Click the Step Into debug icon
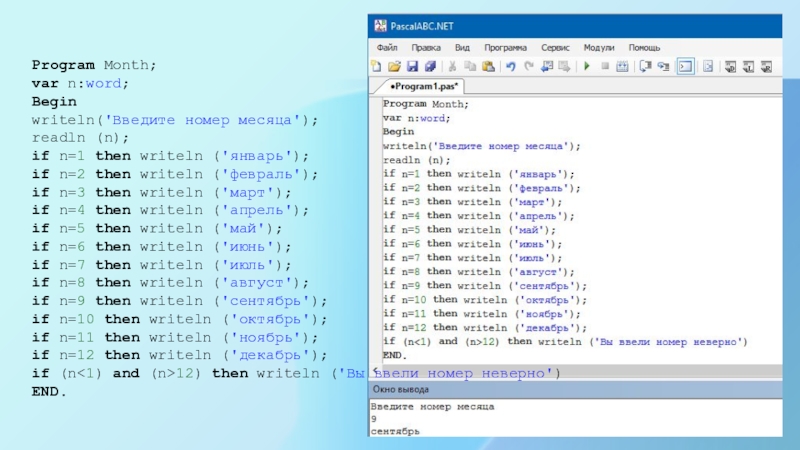Image resolution: width=800 pixels, height=450 pixels. click(663, 66)
